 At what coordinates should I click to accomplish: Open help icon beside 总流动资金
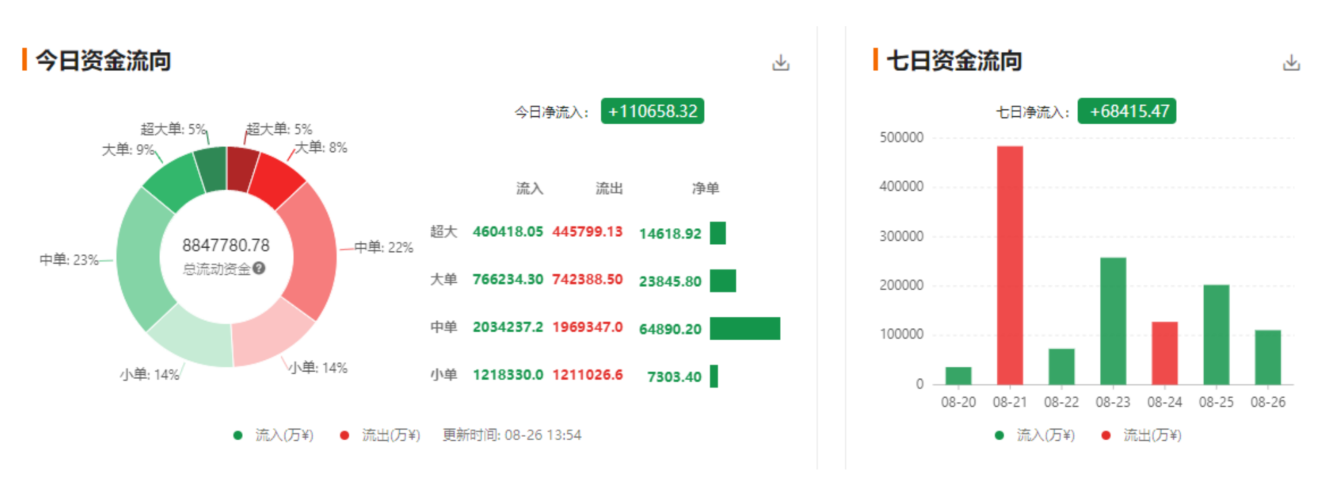(x=259, y=268)
